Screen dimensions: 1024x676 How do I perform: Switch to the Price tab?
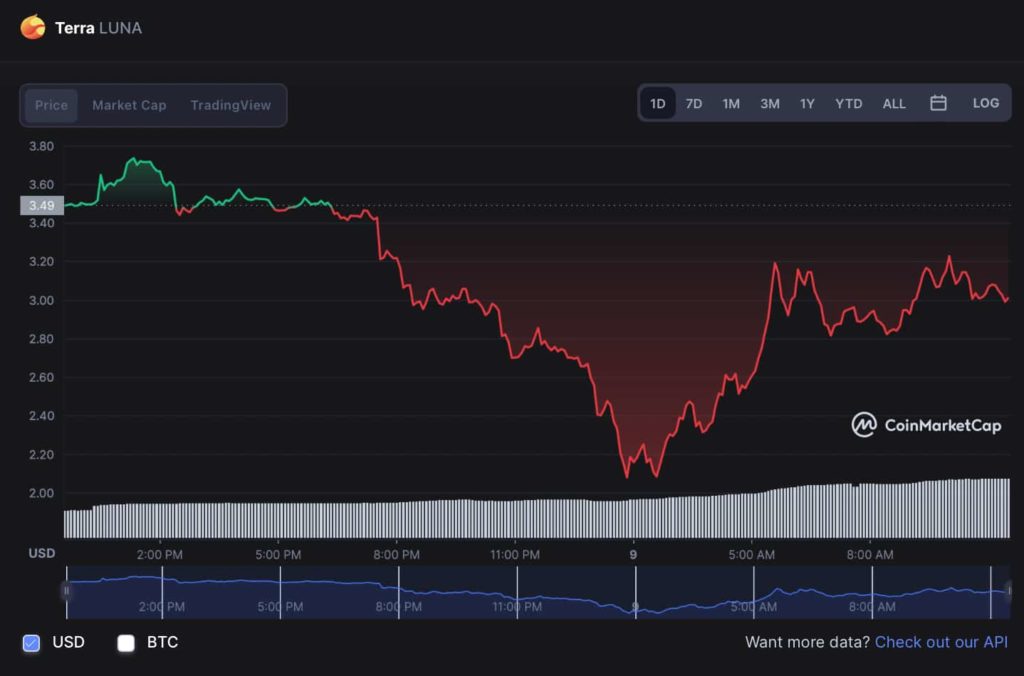coord(51,105)
